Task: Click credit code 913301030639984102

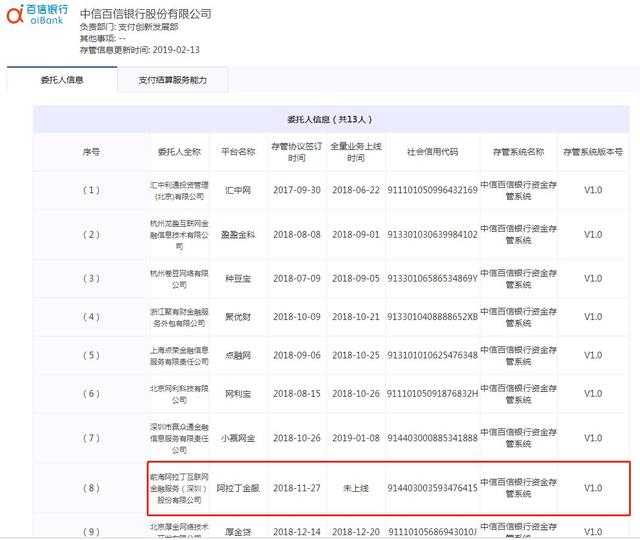Action: (433, 235)
